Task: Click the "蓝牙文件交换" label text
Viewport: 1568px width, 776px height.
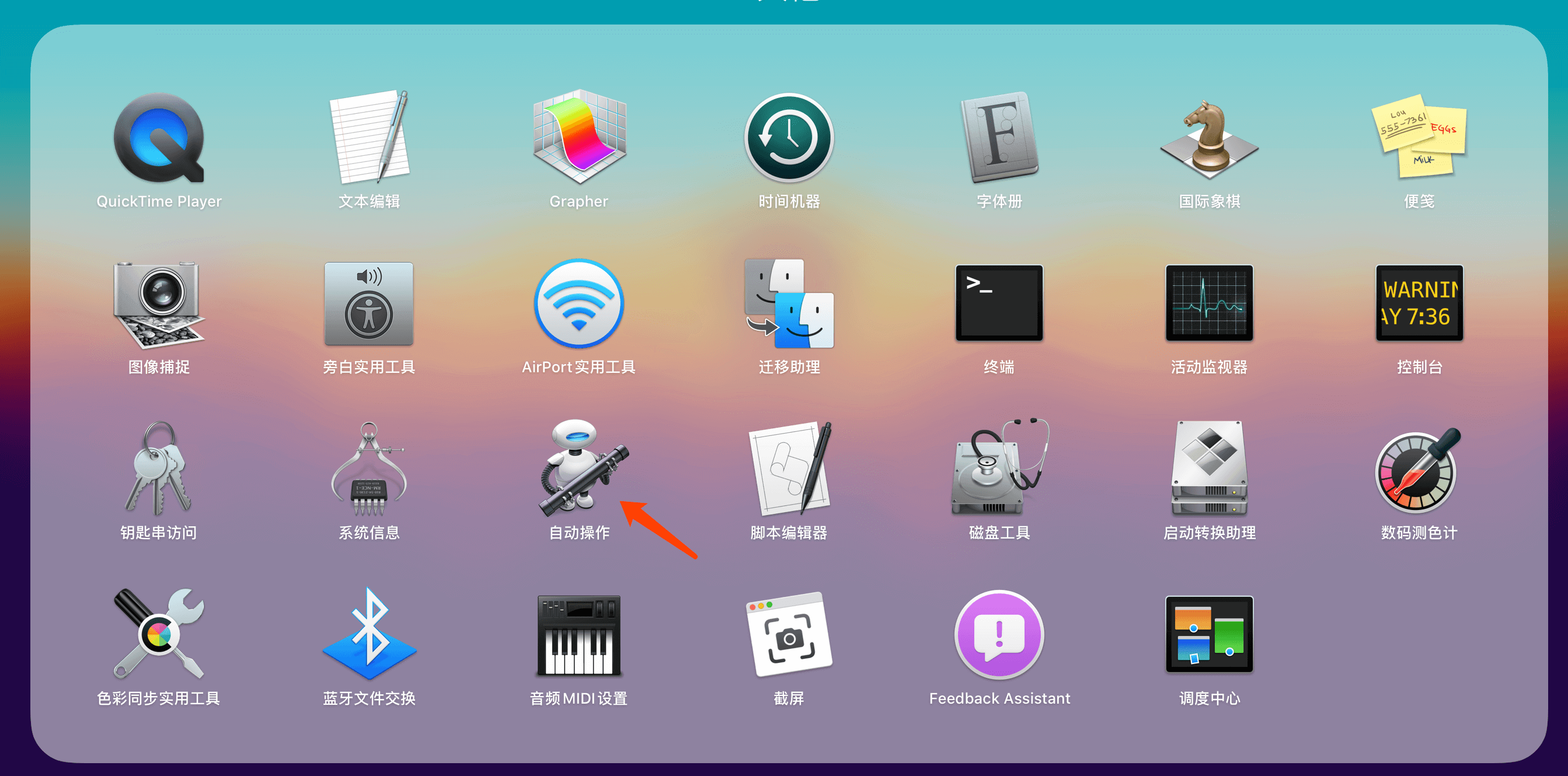Action: point(369,698)
